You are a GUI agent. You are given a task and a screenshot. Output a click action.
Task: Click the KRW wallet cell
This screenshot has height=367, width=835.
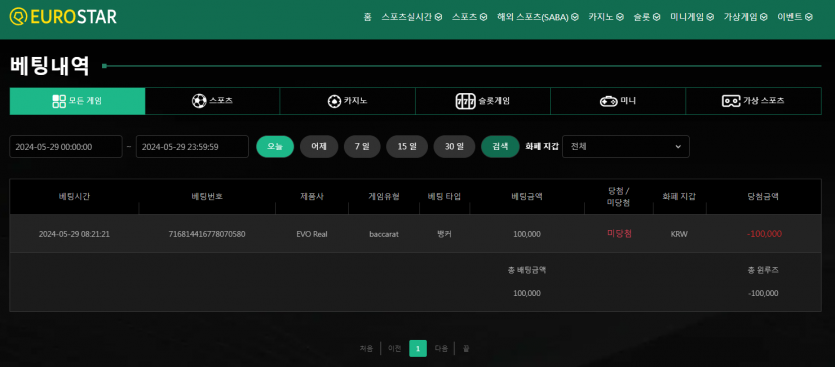coord(679,234)
